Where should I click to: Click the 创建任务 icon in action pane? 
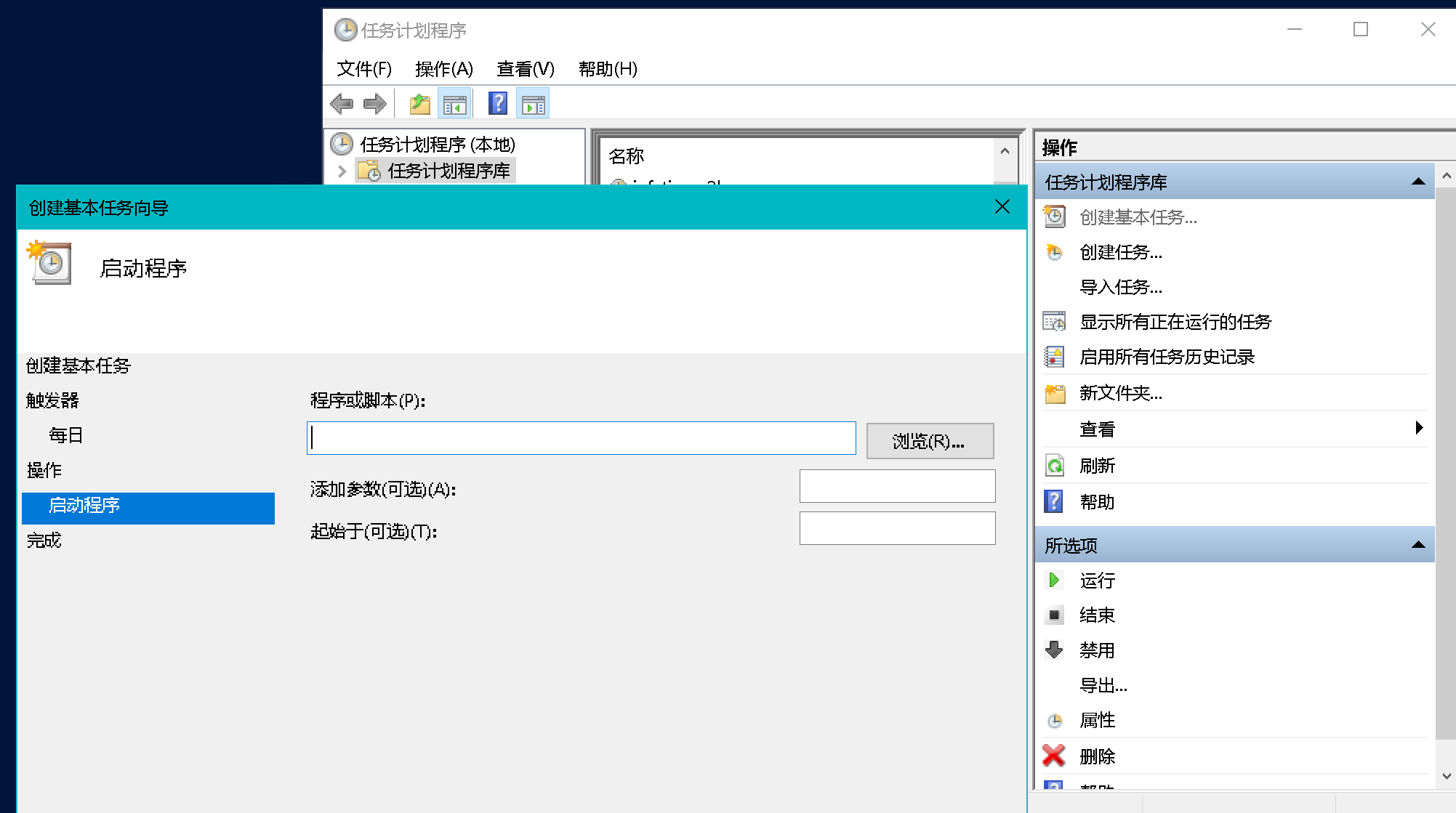point(1053,253)
